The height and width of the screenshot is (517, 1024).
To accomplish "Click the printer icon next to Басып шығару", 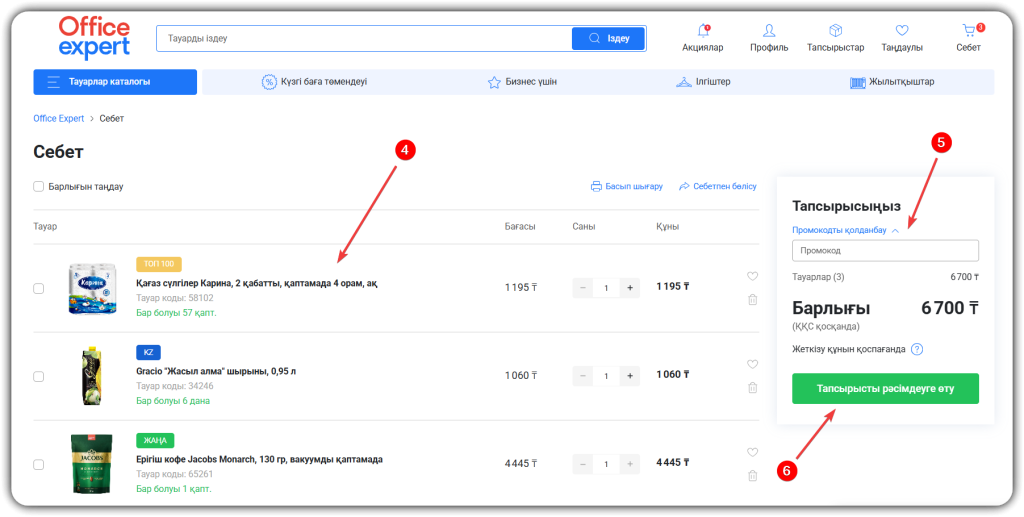I will 596,186.
